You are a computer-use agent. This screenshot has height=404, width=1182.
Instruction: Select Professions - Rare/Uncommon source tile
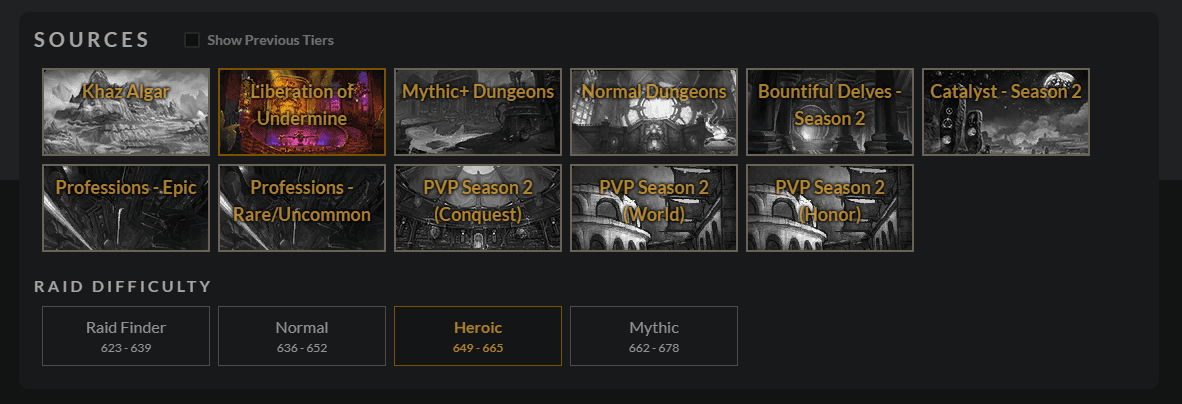[302, 208]
